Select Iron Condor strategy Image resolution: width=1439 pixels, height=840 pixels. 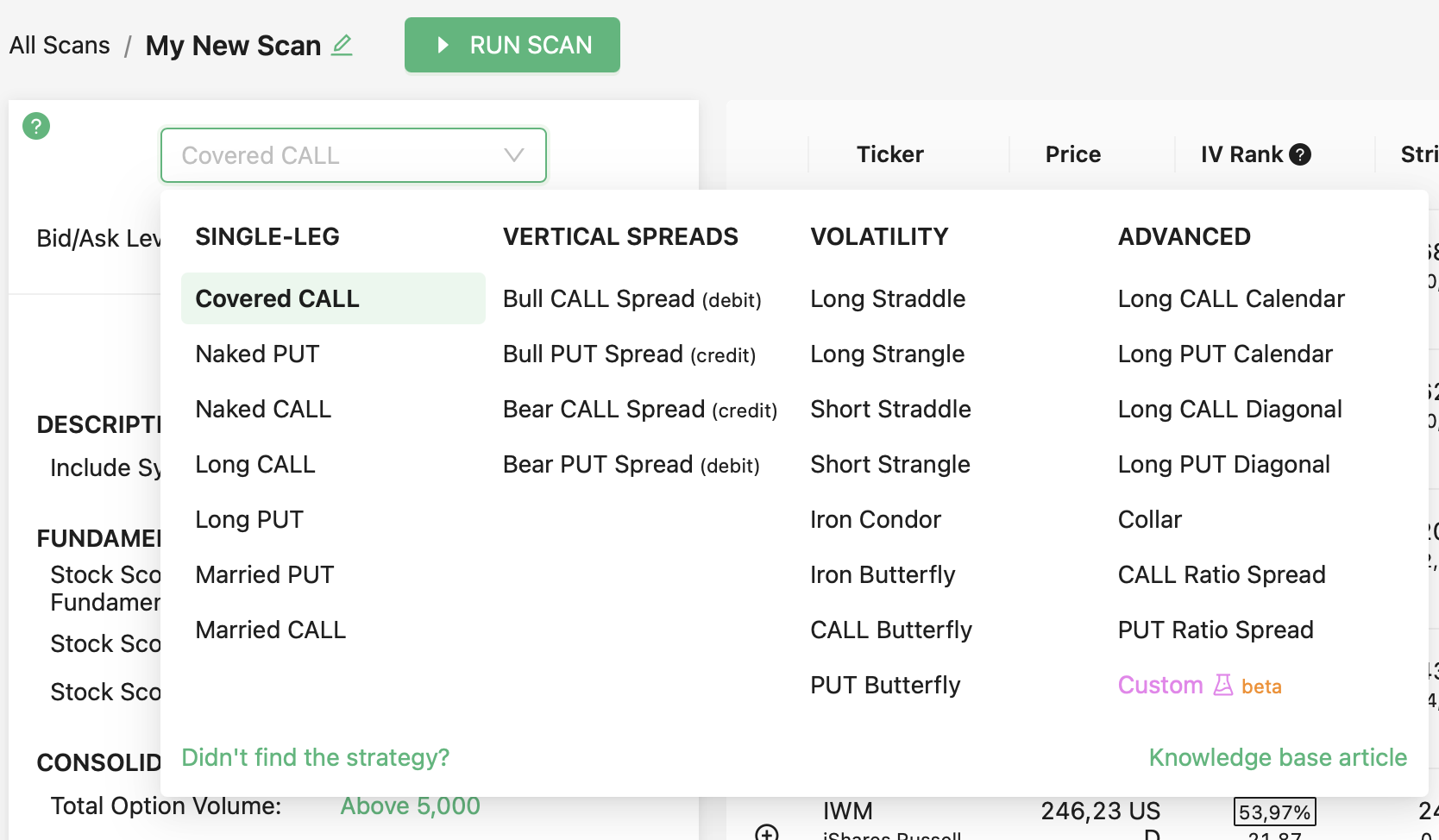click(875, 519)
